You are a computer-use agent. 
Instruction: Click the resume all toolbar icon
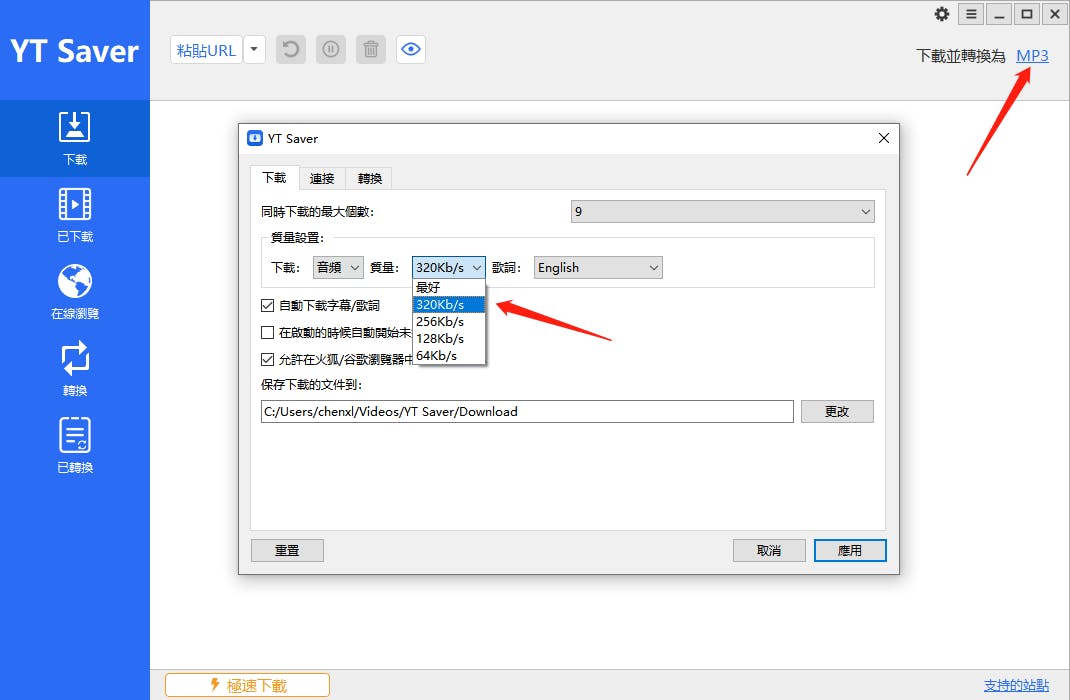point(291,50)
